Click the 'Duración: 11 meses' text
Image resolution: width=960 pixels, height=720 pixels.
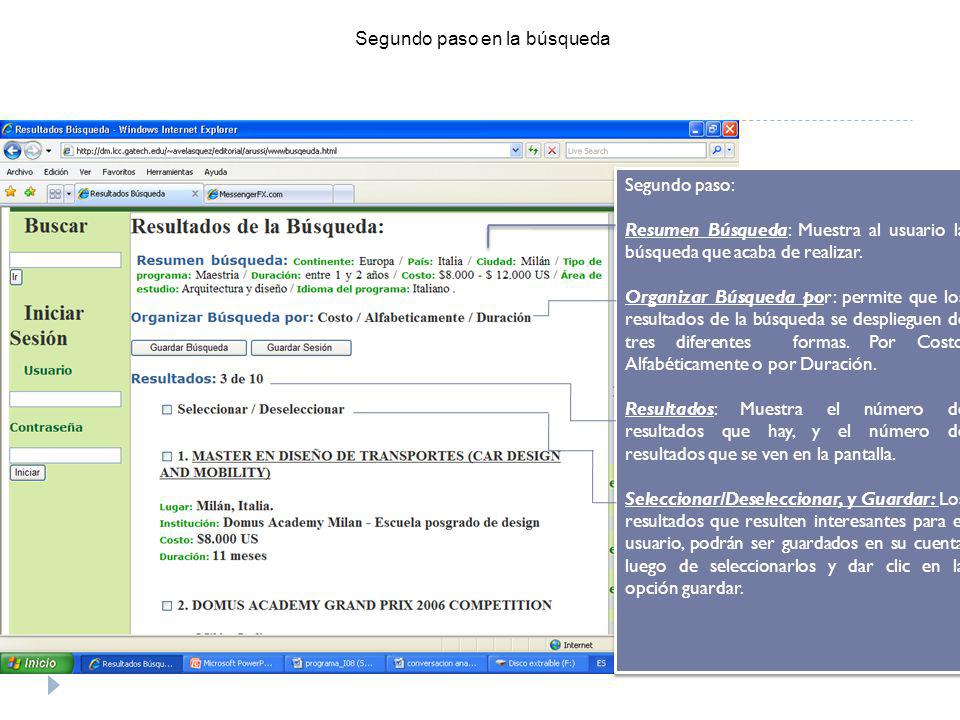213,556
